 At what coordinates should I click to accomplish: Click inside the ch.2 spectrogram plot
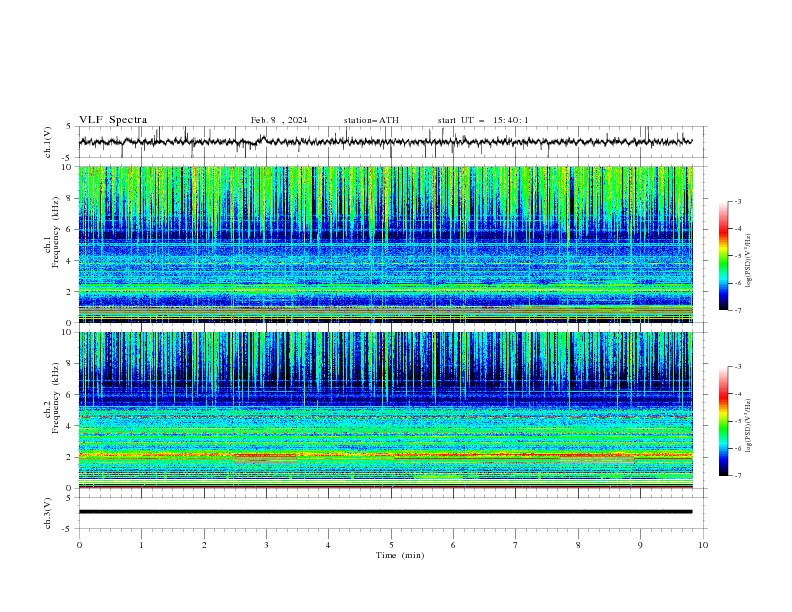pyautogui.click(x=386, y=410)
